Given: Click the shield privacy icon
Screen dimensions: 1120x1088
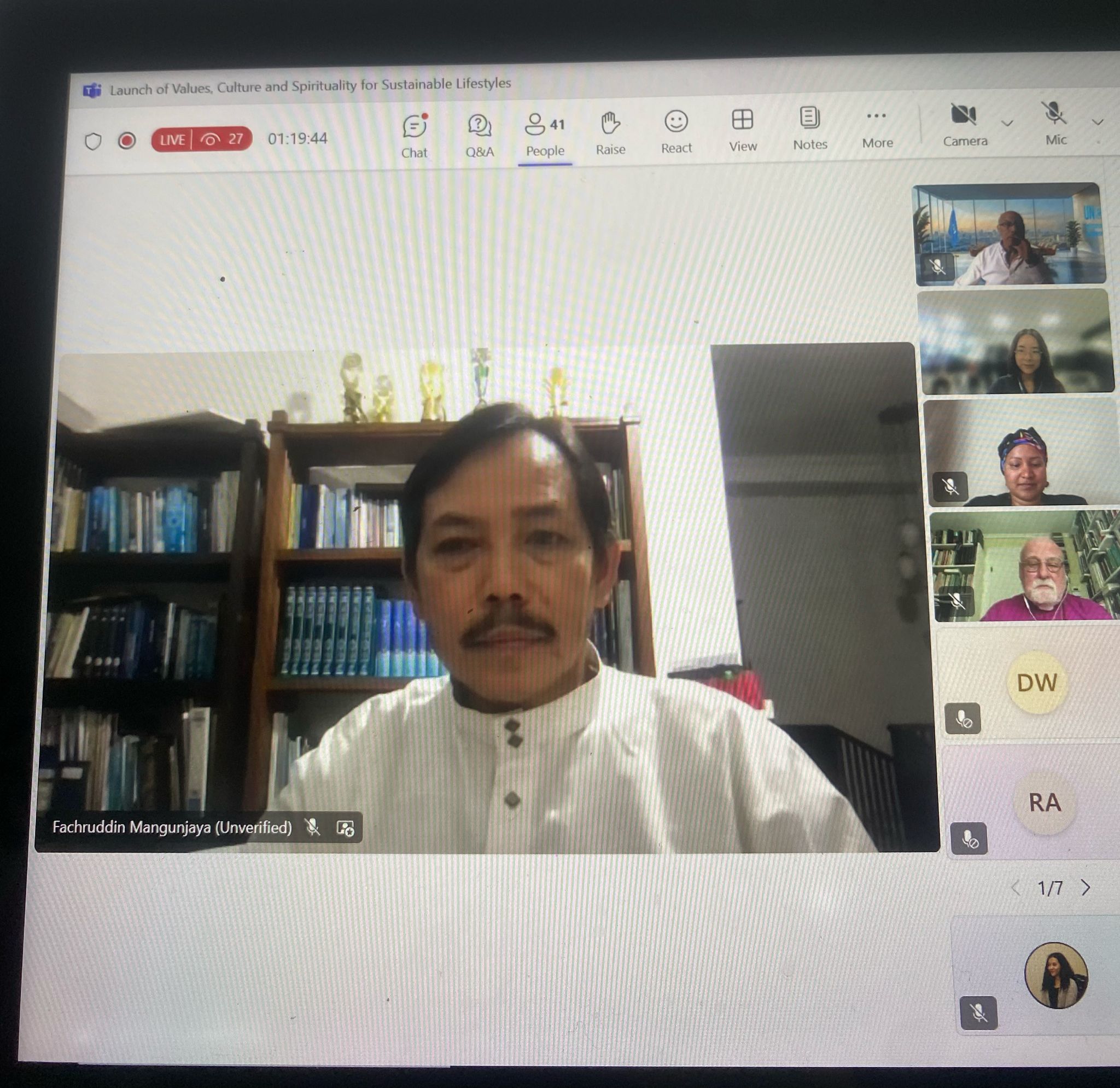Looking at the screenshot, I should 93,141.
